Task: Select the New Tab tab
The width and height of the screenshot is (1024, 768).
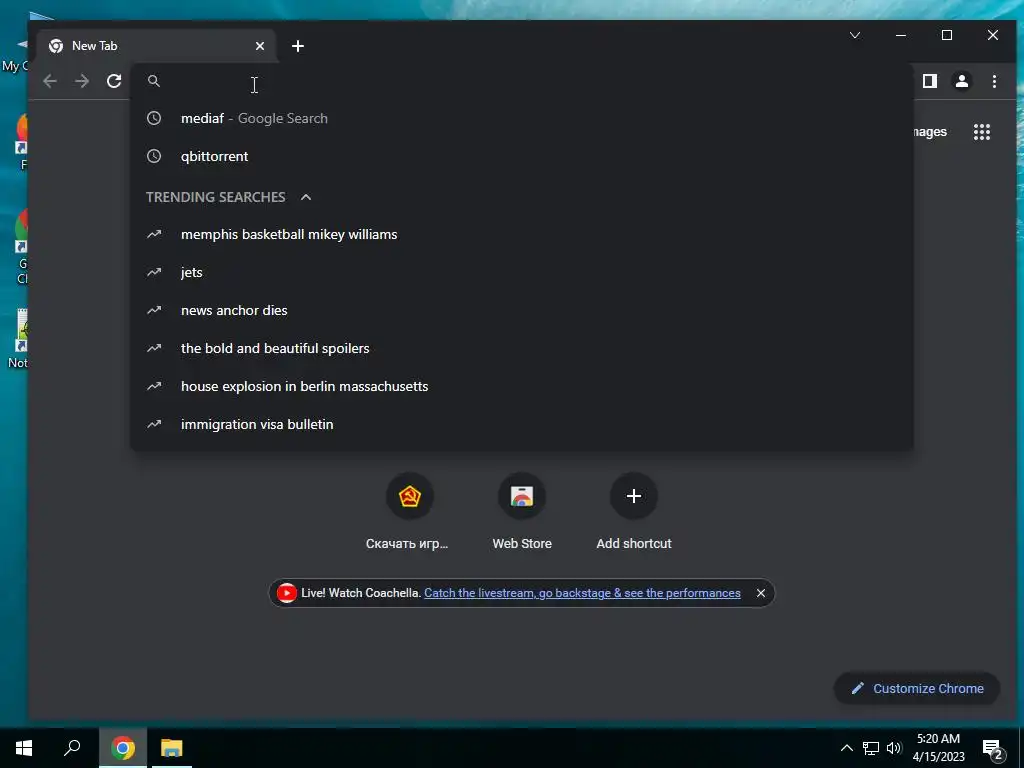Action: (x=157, y=46)
